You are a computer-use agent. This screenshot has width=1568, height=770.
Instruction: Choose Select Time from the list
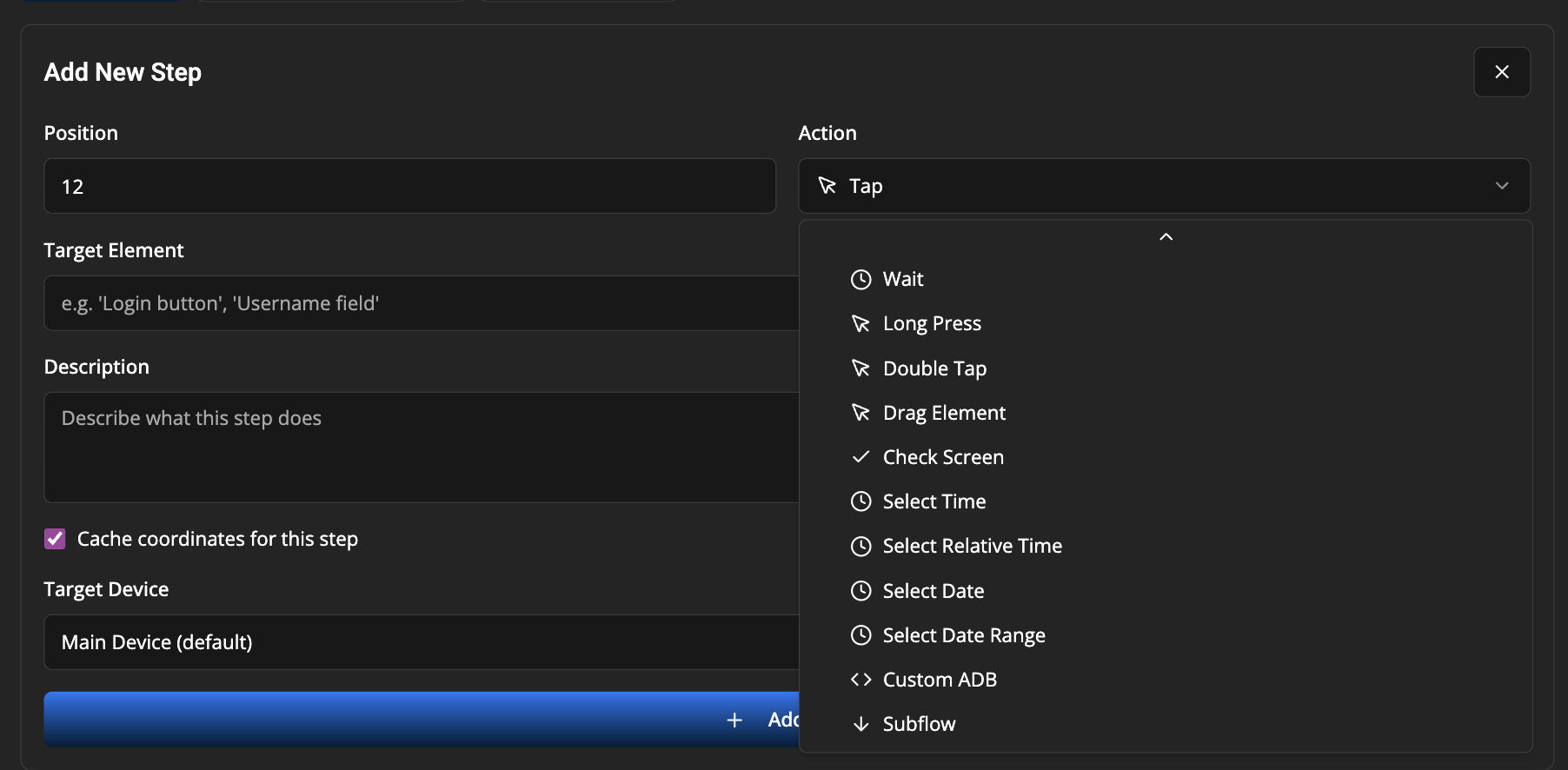pyautogui.click(x=1165, y=501)
